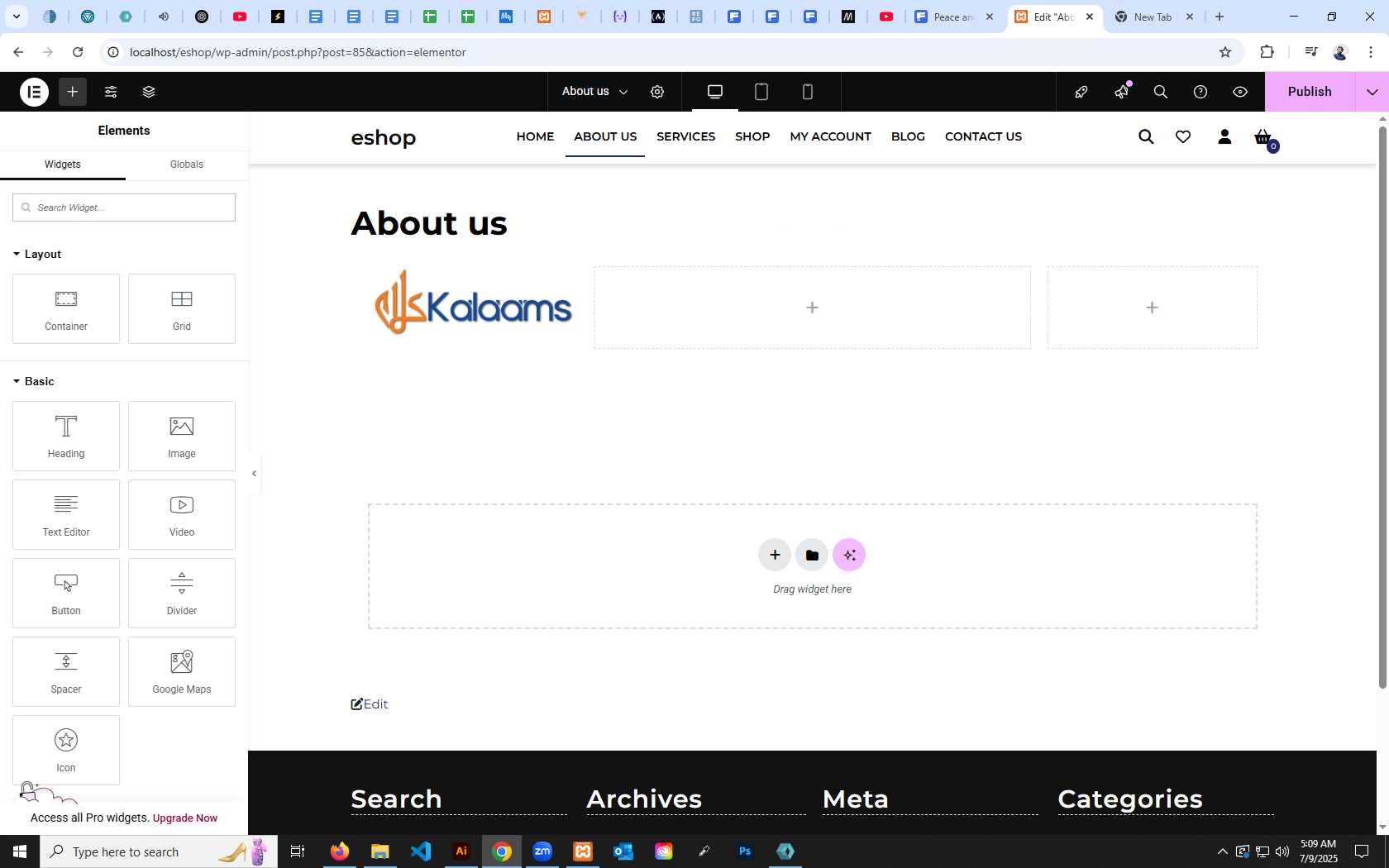Collapse the Layout section
Viewport: 1389px width, 868px height.
pyautogui.click(x=37, y=254)
